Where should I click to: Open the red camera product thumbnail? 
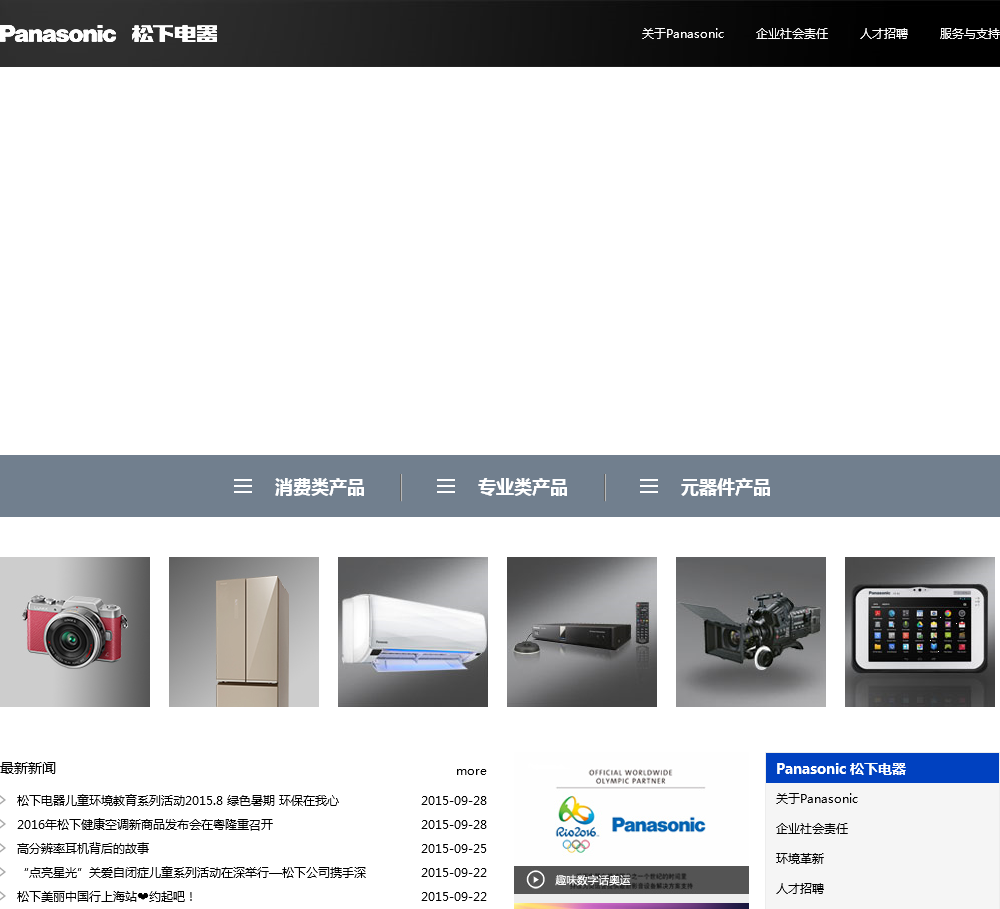click(x=75, y=632)
